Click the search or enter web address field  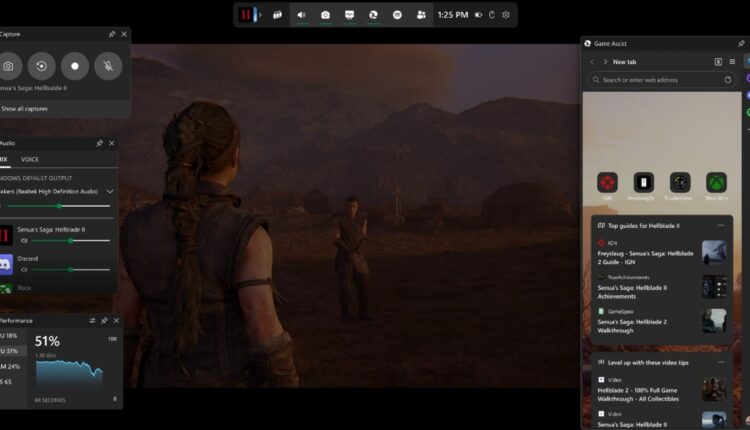point(655,79)
